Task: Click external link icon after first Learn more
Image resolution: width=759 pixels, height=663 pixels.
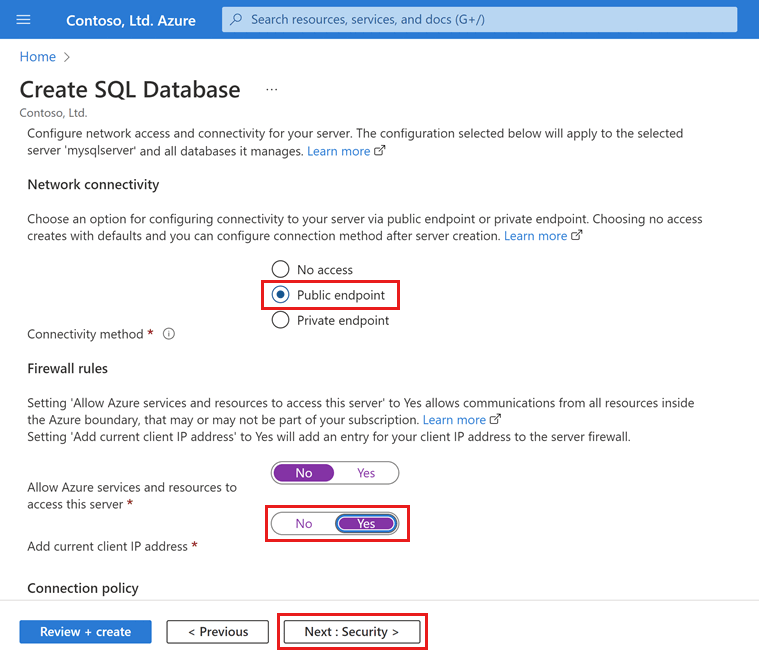Action: pos(380,151)
